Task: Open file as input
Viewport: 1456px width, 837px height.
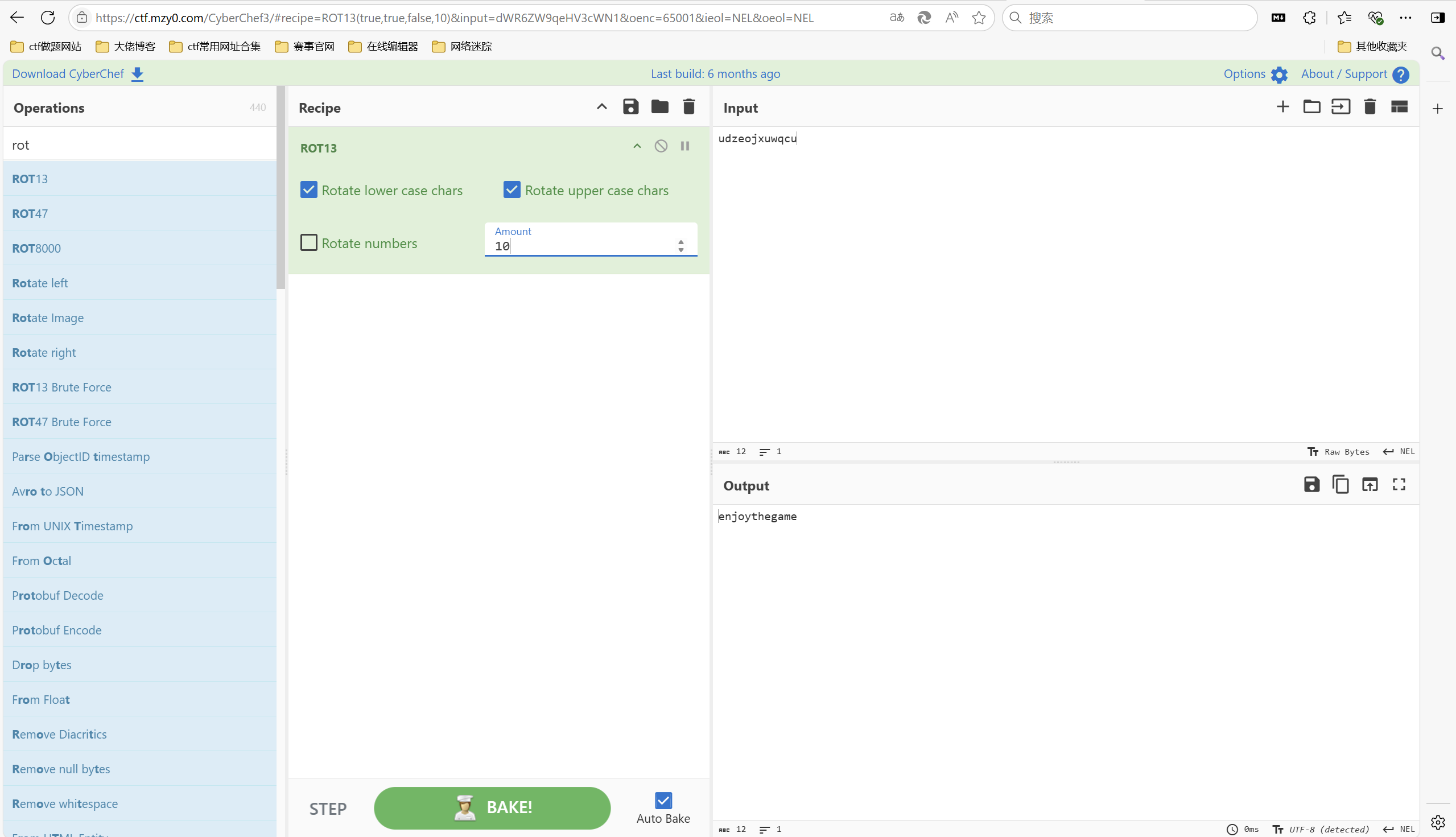Action: (1340, 107)
